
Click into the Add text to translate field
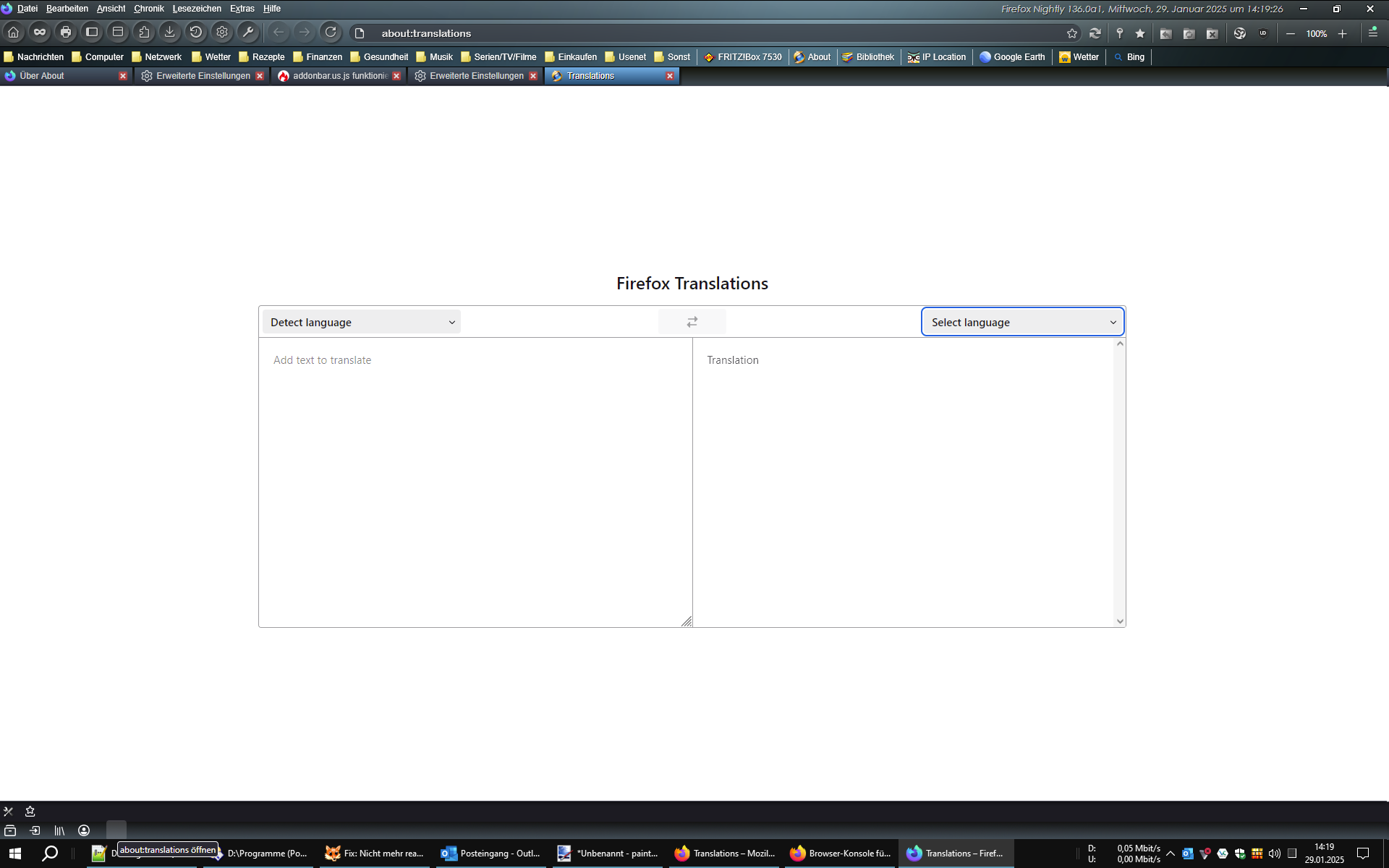point(475,477)
